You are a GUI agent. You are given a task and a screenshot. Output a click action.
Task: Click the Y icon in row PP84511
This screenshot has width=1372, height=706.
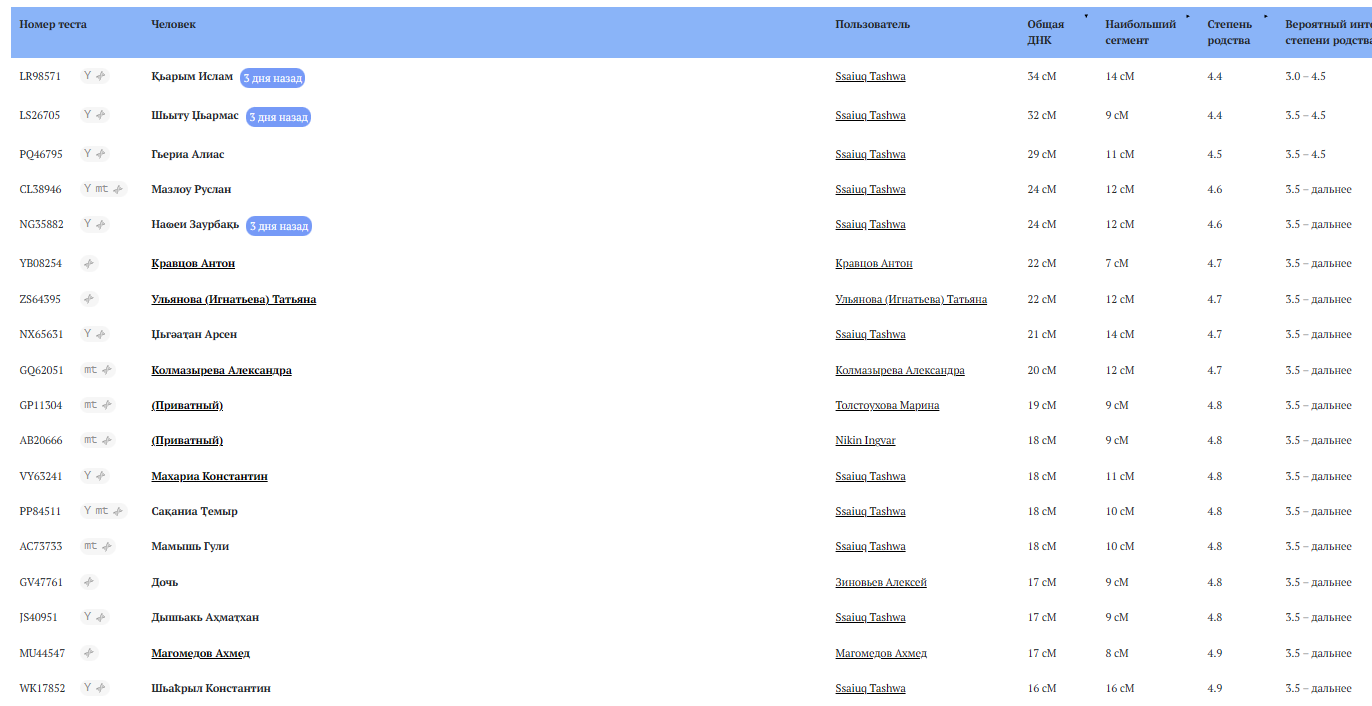88,511
